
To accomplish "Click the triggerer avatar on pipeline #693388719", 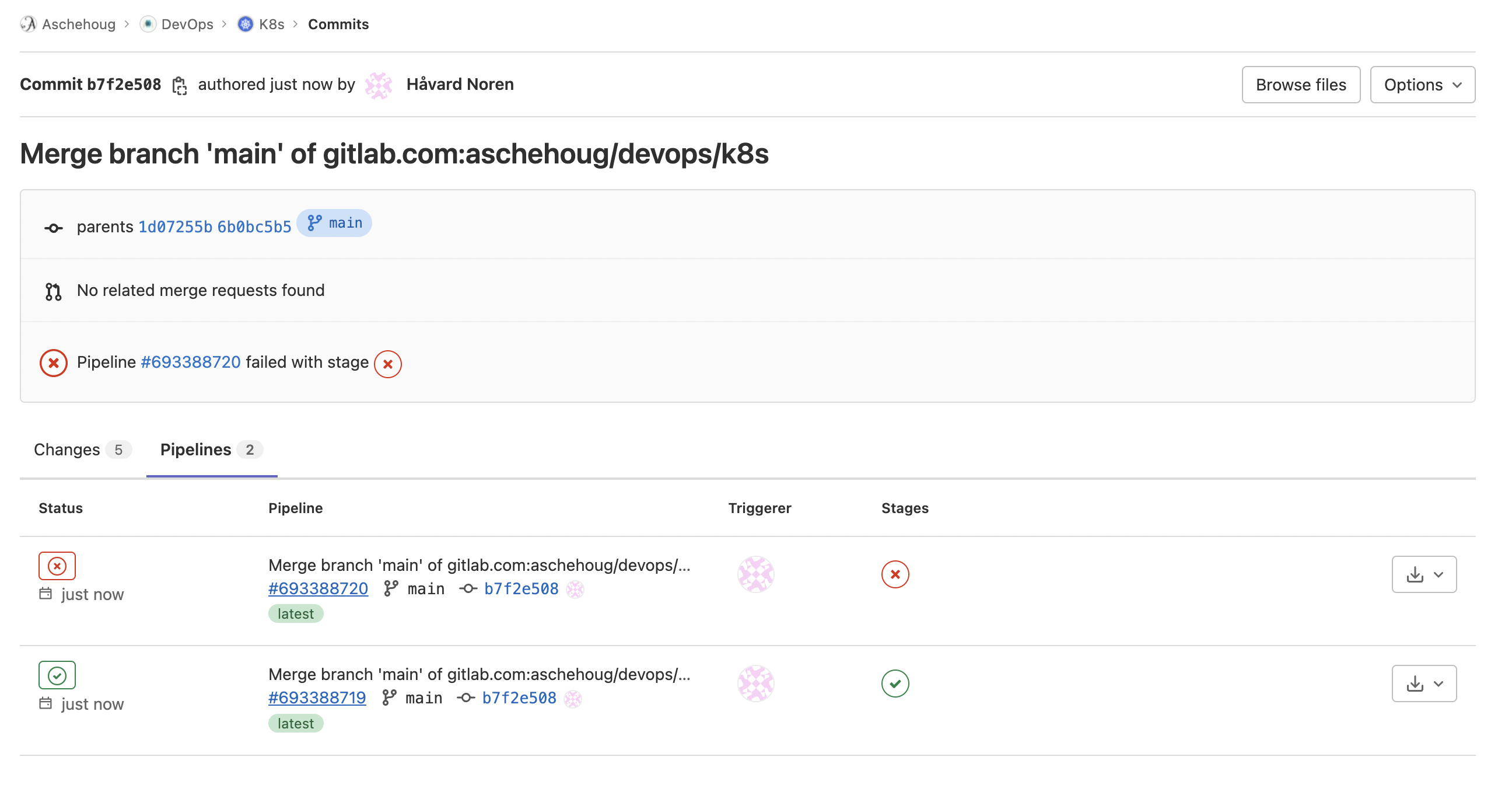I will (x=756, y=683).
